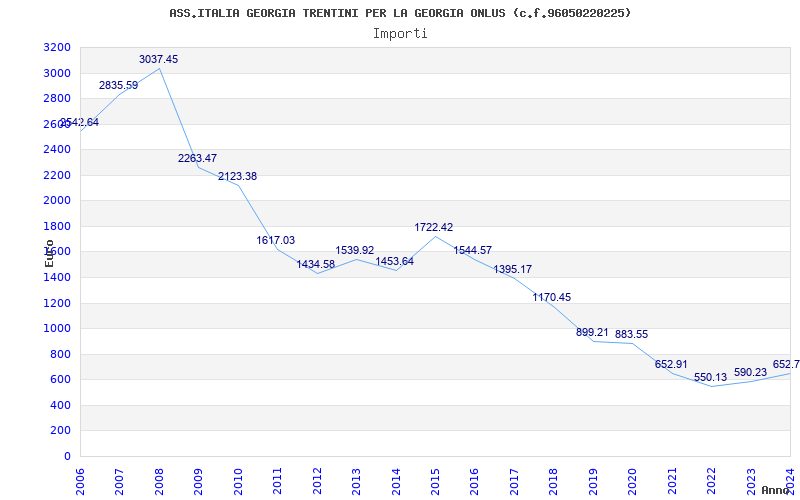
Task: Click x-axis year label 2014
Action: (395, 482)
